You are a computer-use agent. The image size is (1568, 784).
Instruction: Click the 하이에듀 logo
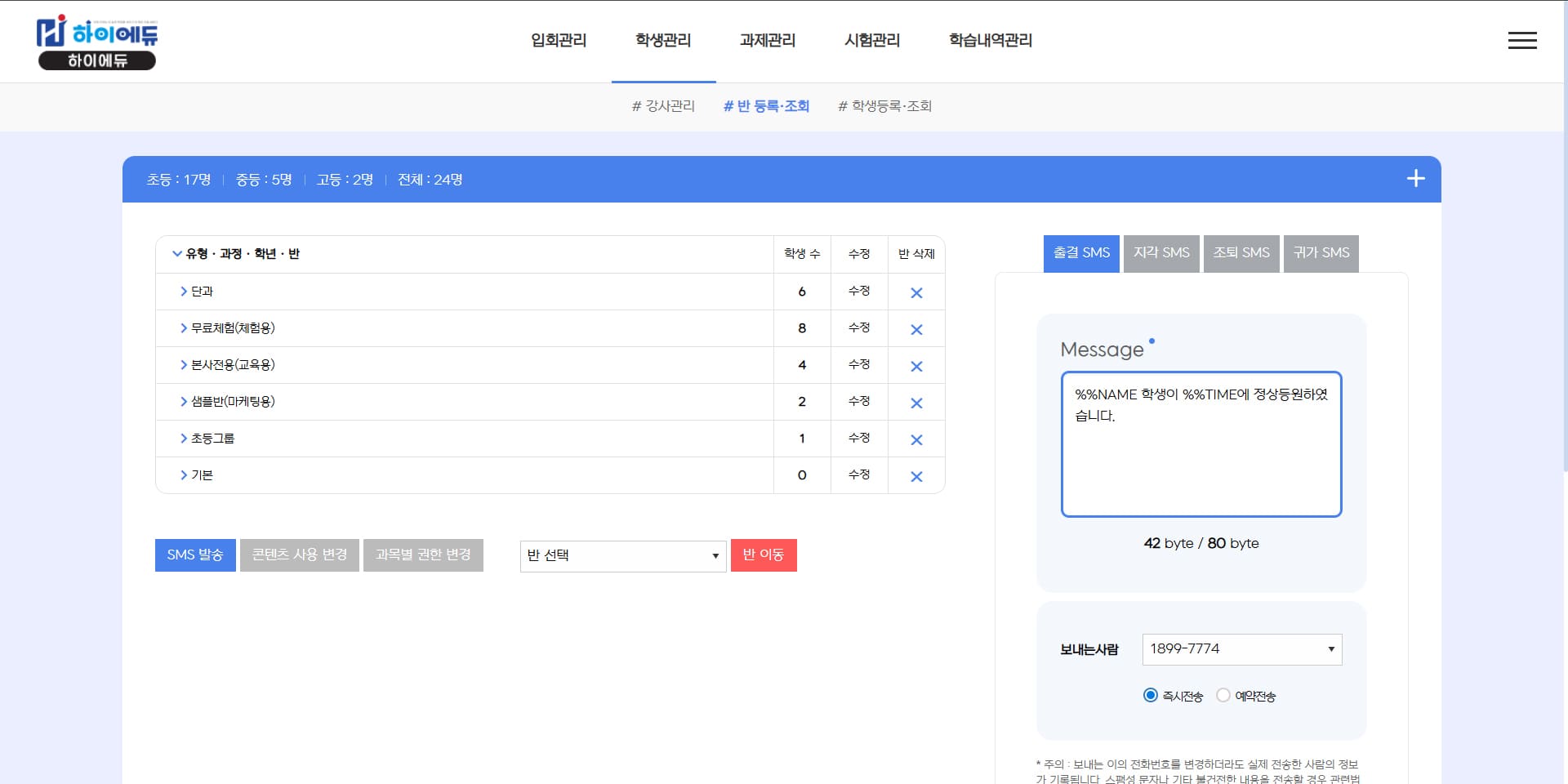(96, 42)
